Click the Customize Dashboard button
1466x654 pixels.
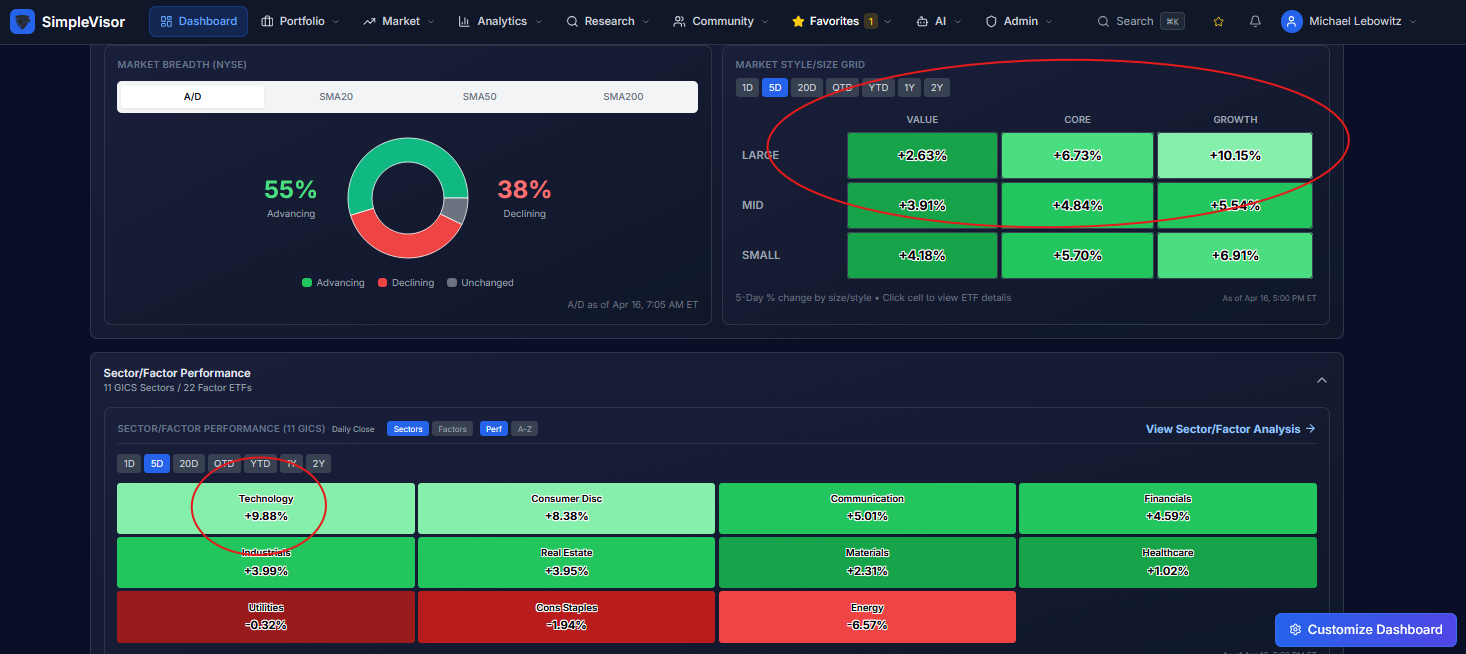click(x=1365, y=630)
